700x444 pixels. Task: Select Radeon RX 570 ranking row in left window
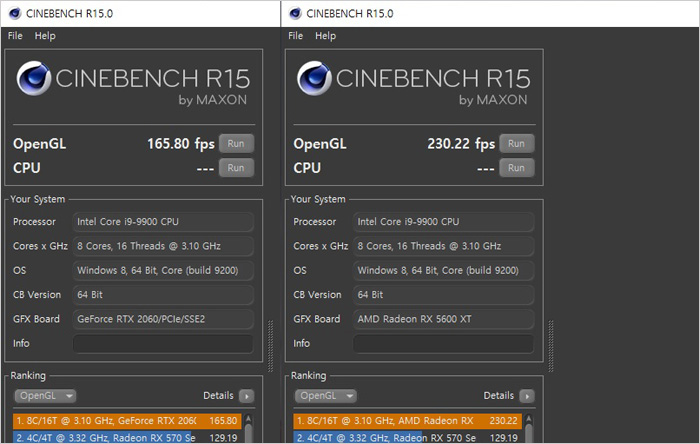click(x=127, y=437)
